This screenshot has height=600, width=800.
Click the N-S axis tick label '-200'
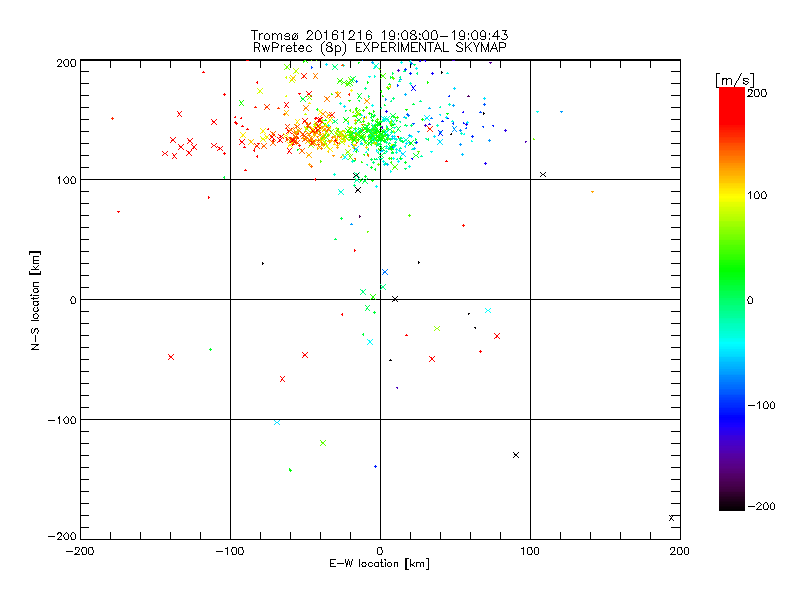[x=62, y=536]
